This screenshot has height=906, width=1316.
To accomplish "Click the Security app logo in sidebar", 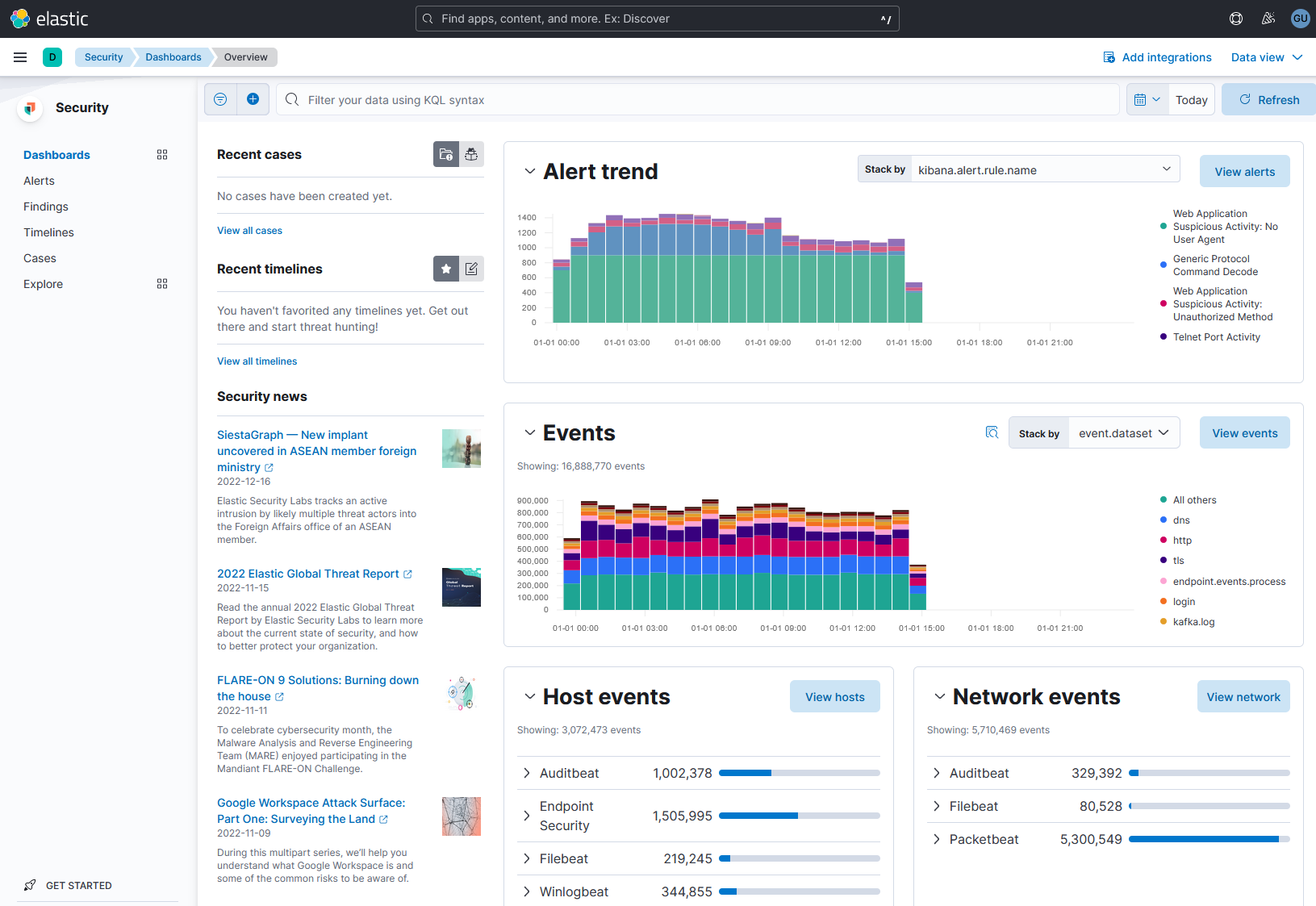I will [x=30, y=108].
